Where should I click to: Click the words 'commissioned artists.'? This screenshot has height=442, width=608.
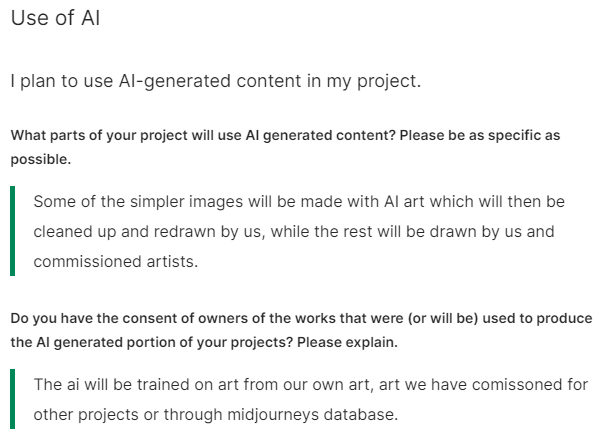tap(115, 262)
